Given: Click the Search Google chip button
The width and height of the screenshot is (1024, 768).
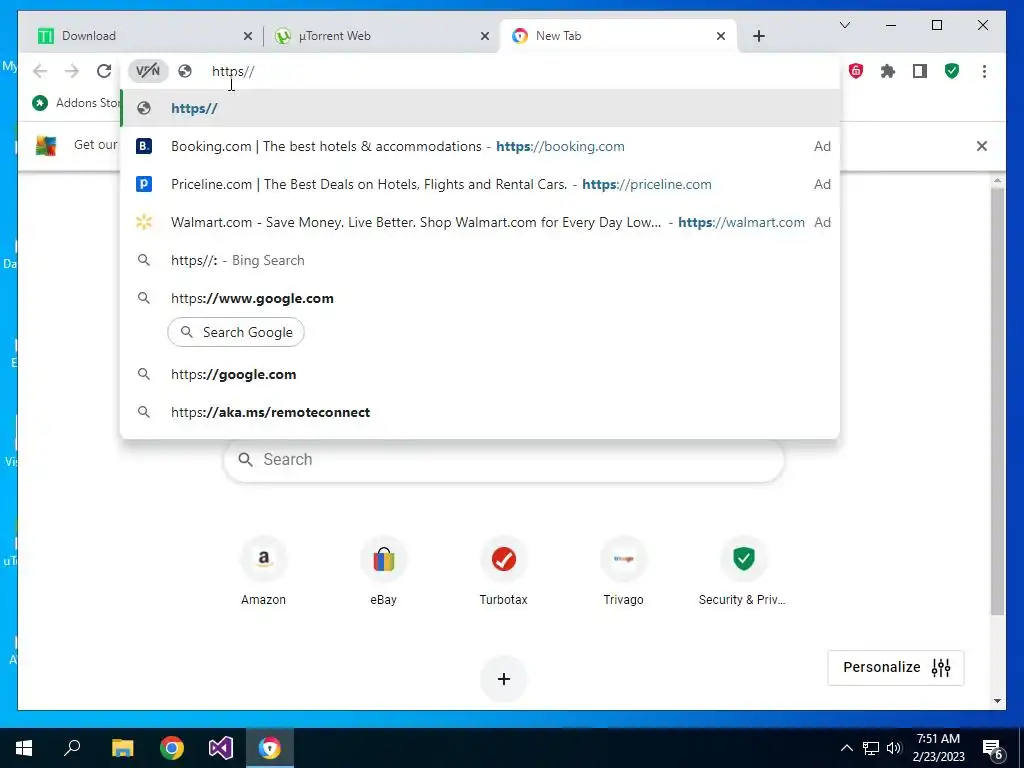Looking at the screenshot, I should 236,332.
